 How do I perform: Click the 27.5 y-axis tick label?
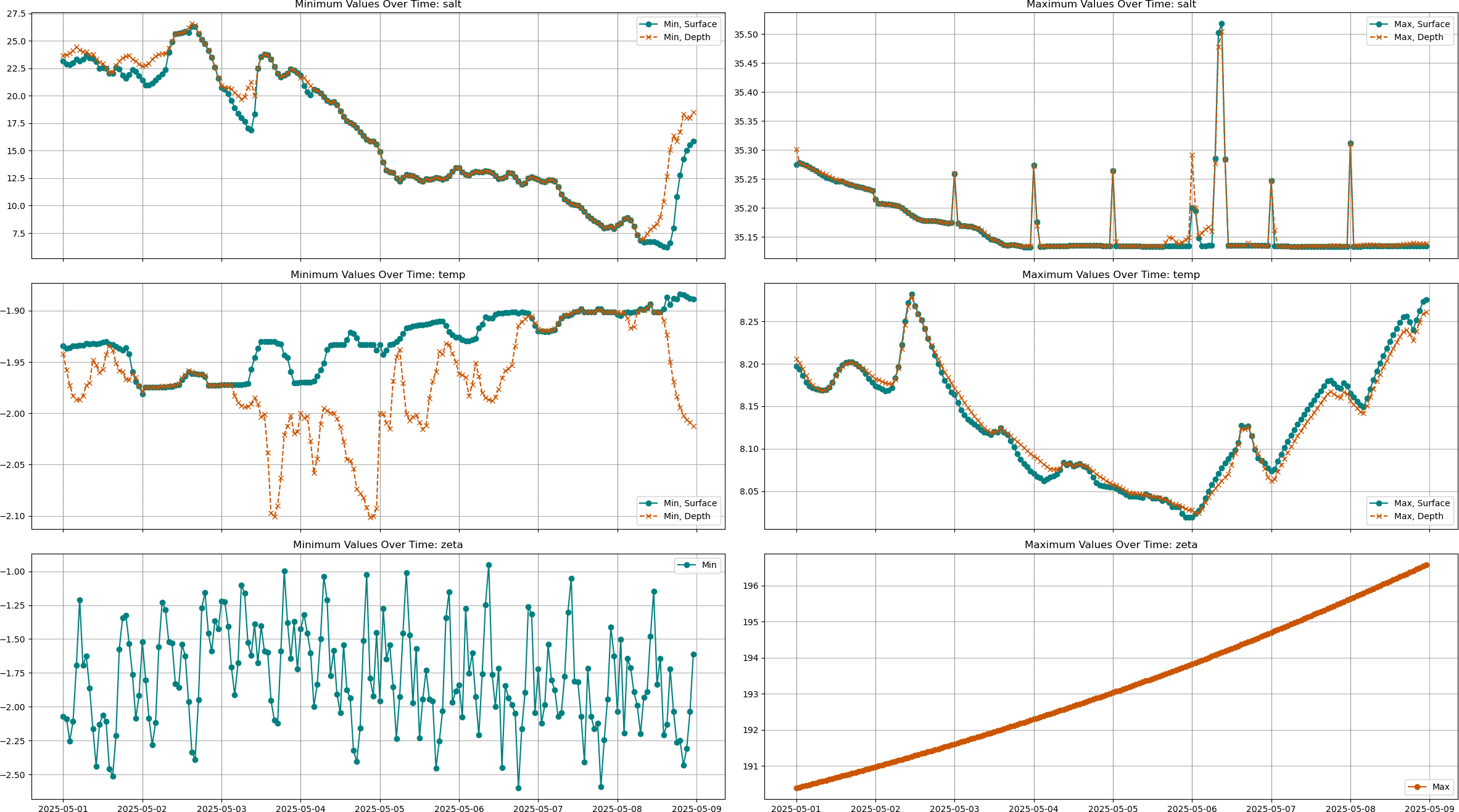point(16,14)
